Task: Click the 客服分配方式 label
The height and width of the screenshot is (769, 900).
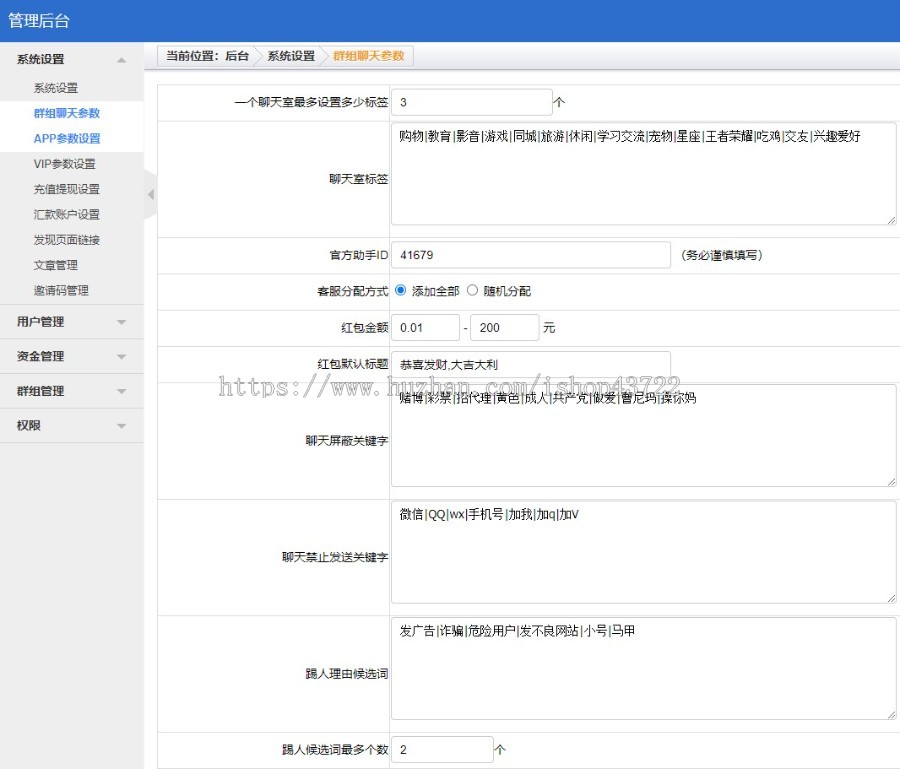Action: pos(352,291)
